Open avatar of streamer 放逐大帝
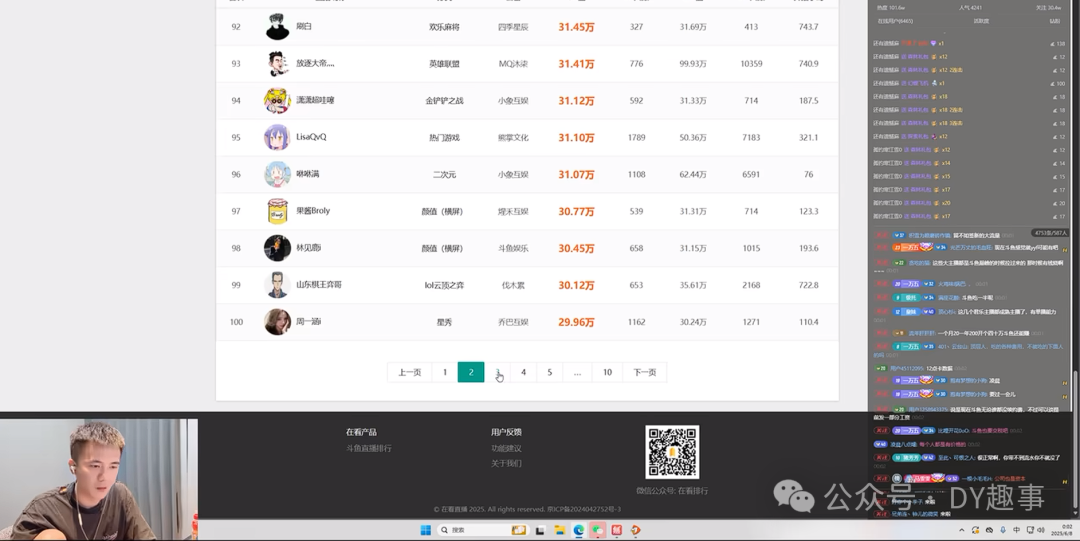1080x541 pixels. pos(277,63)
